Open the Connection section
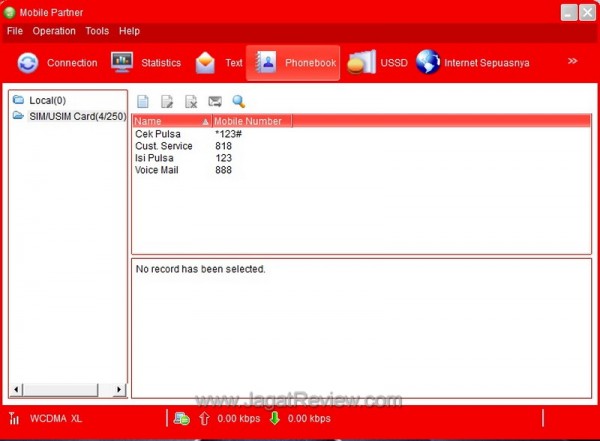This screenshot has width=600, height=441. click(58, 63)
